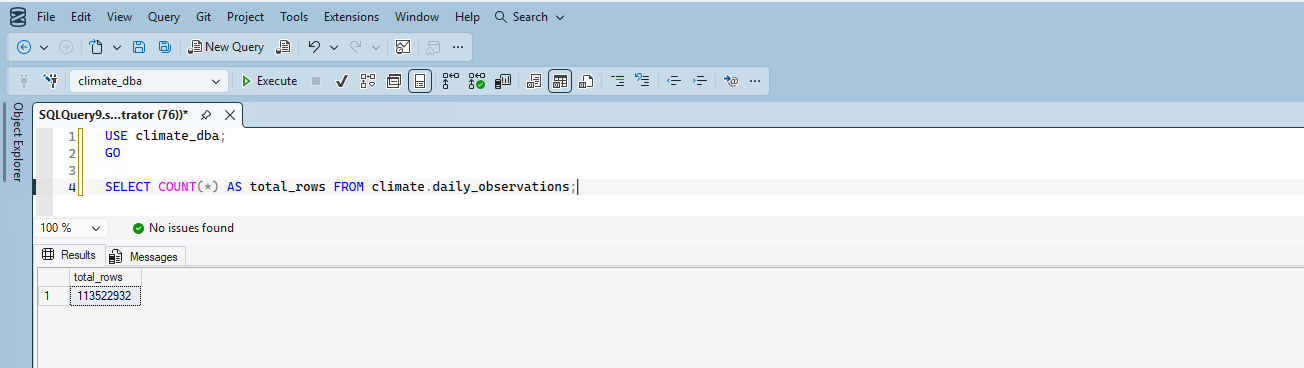Open the Window menu
Screen dimensions: 1304x368
[417, 17]
